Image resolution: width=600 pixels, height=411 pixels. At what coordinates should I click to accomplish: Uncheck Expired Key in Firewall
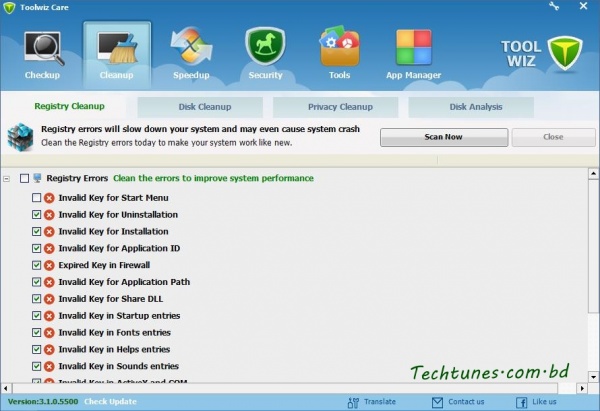coord(36,265)
